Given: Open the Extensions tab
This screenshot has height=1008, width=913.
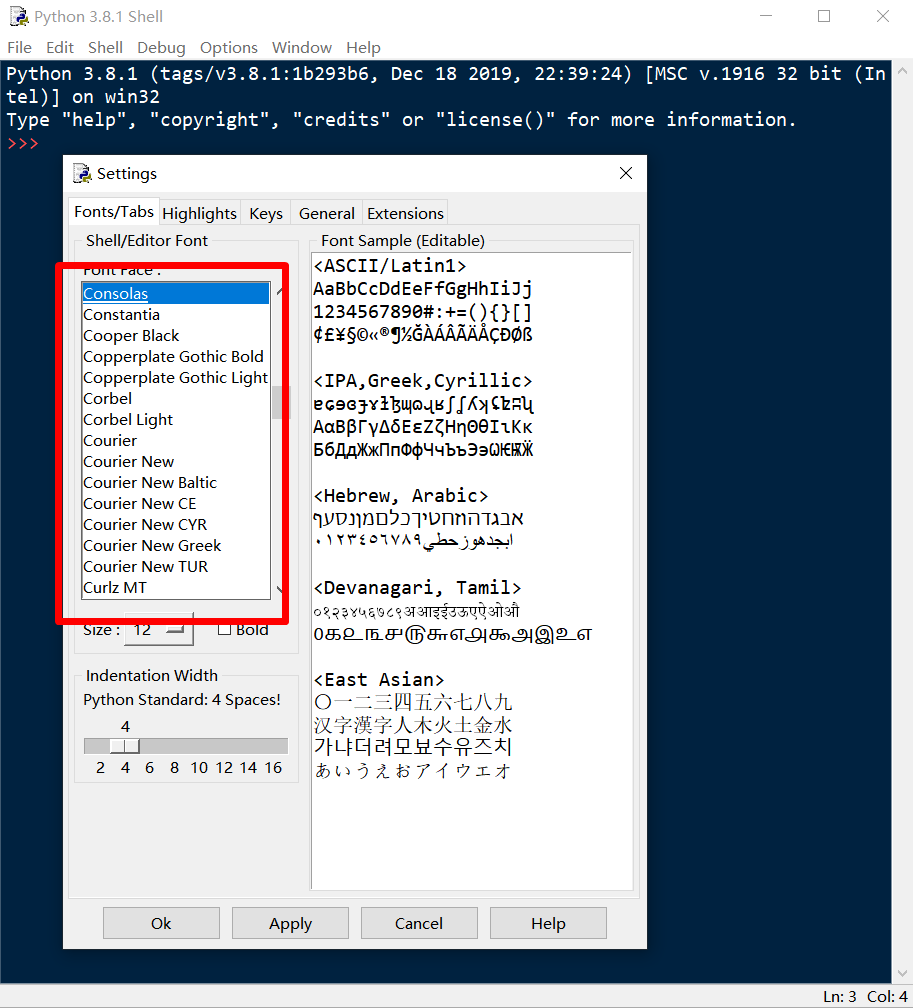Looking at the screenshot, I should [405, 213].
